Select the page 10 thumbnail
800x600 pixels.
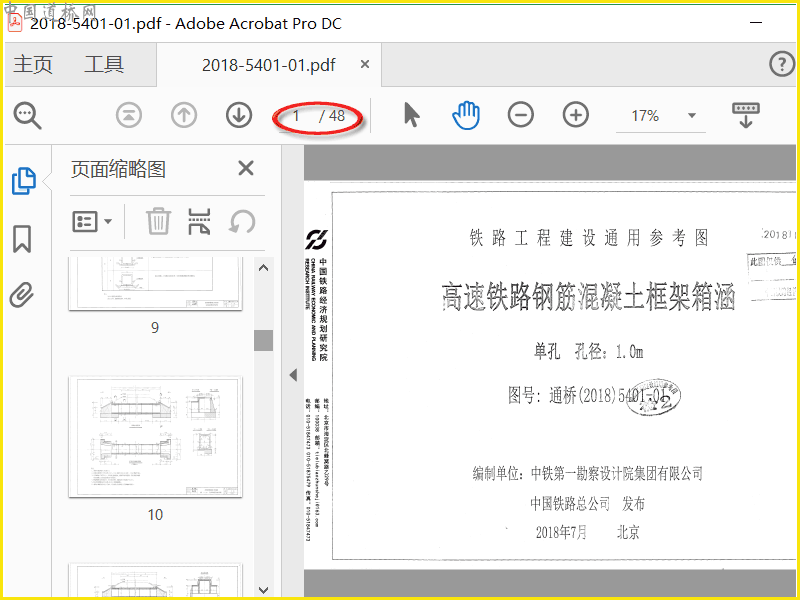pyautogui.click(x=156, y=437)
